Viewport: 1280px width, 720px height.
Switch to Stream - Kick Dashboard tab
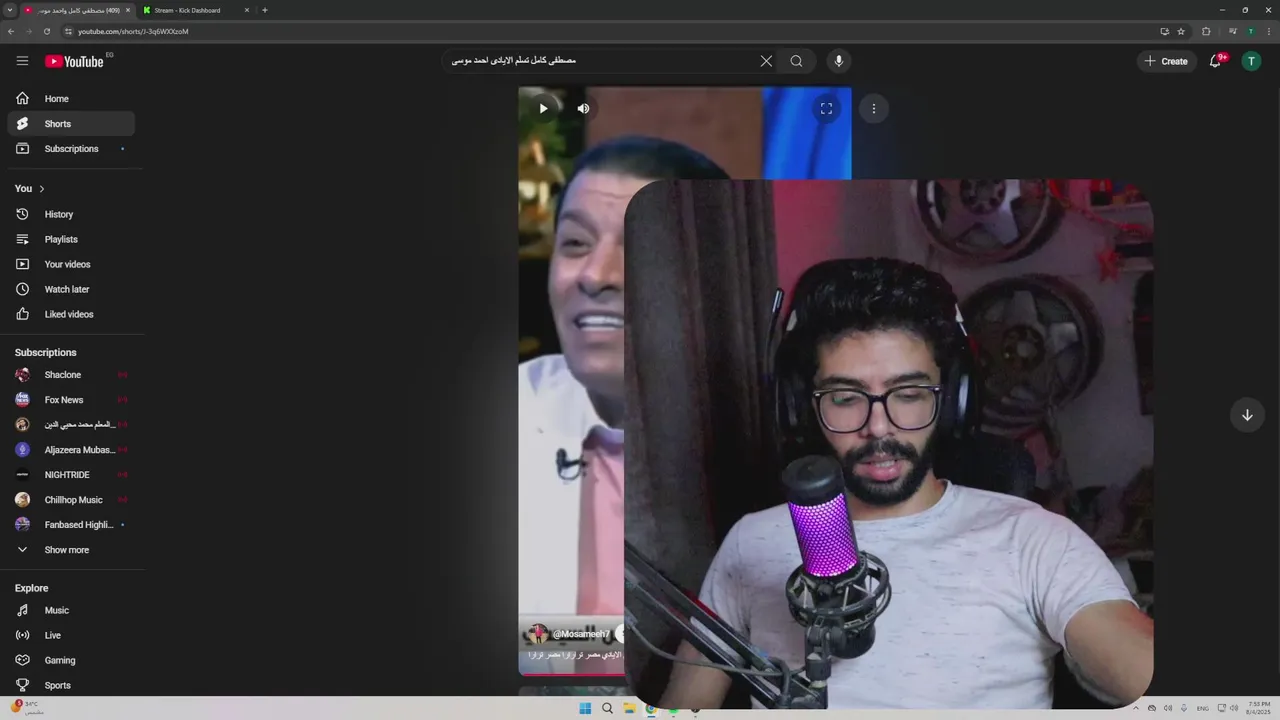[x=195, y=10]
